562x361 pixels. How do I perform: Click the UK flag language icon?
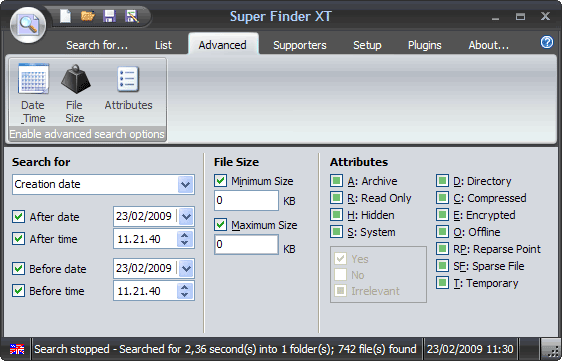click(x=17, y=349)
